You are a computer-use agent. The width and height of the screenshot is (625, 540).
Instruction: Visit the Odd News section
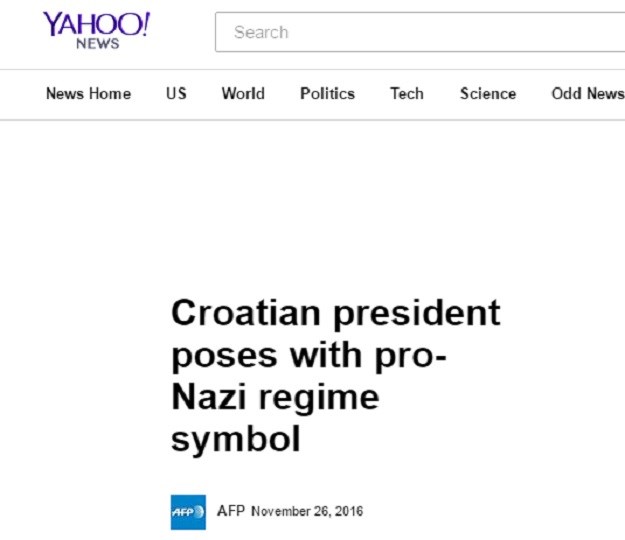(x=588, y=94)
